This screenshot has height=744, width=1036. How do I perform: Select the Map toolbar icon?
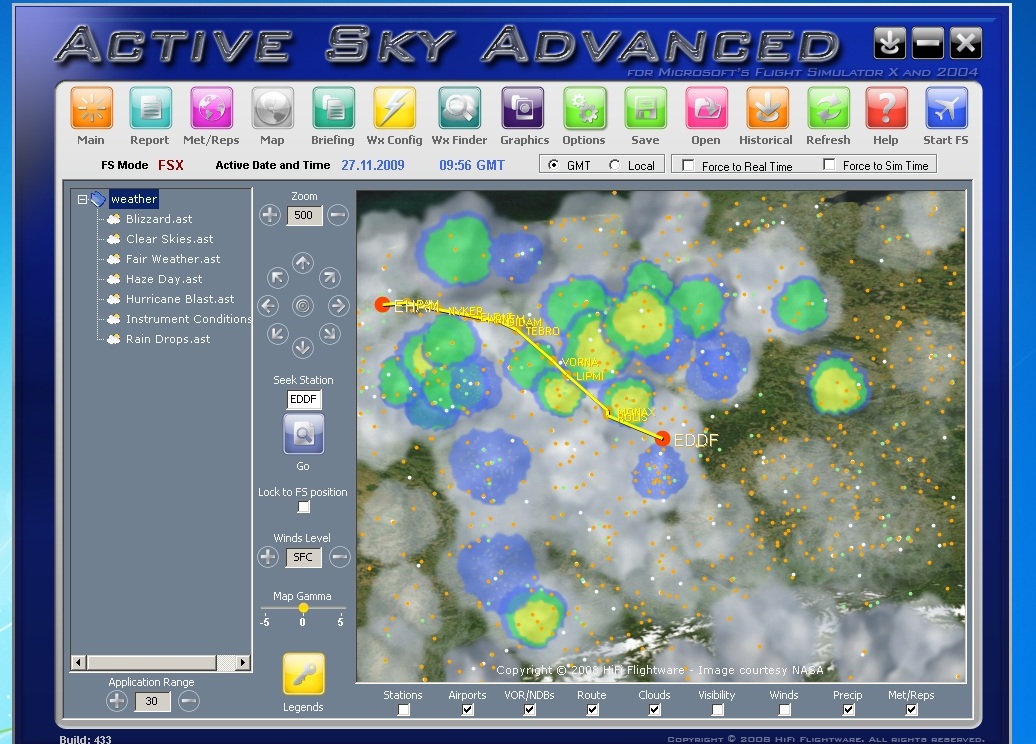point(272,108)
